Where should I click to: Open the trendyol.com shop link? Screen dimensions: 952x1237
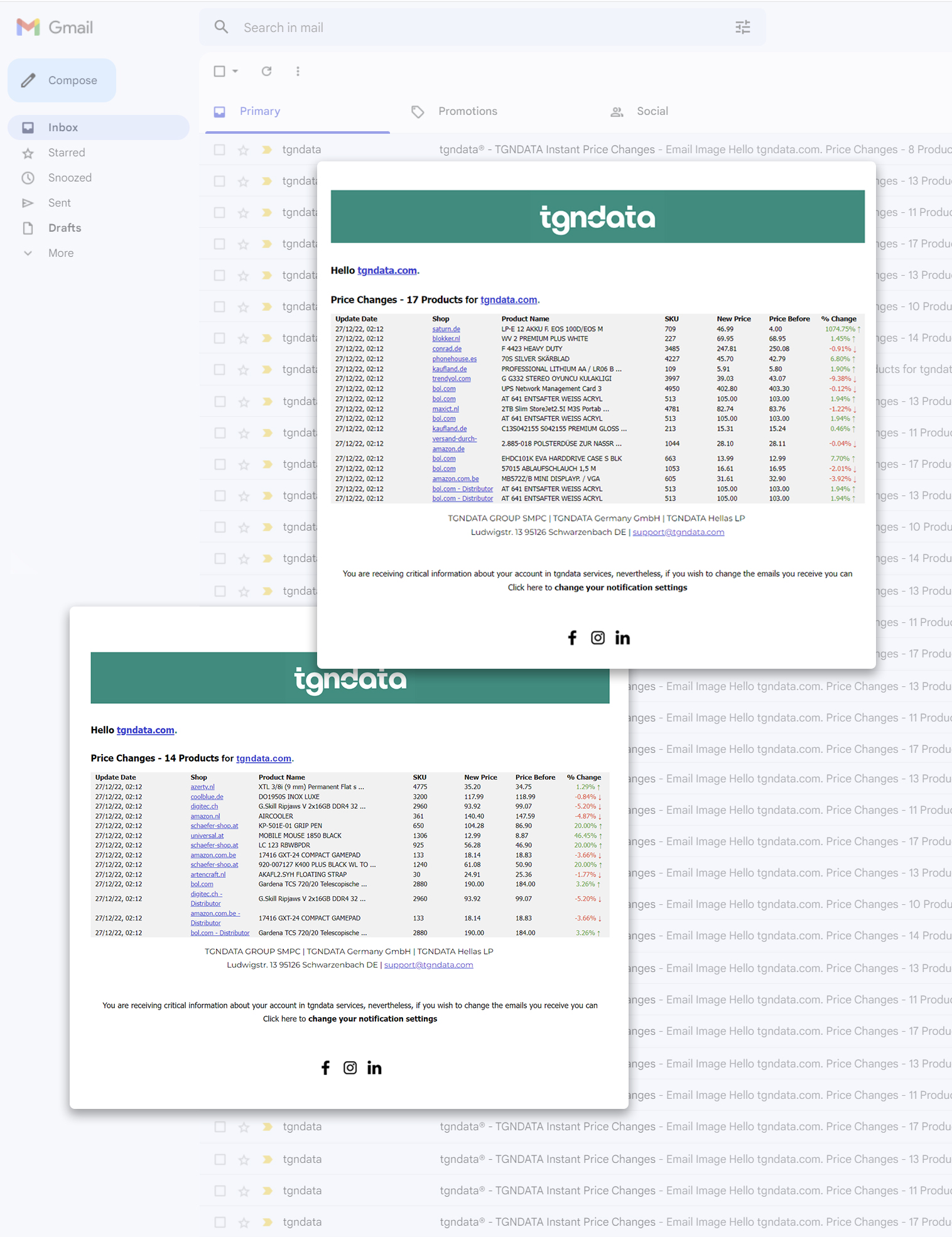[x=451, y=379]
